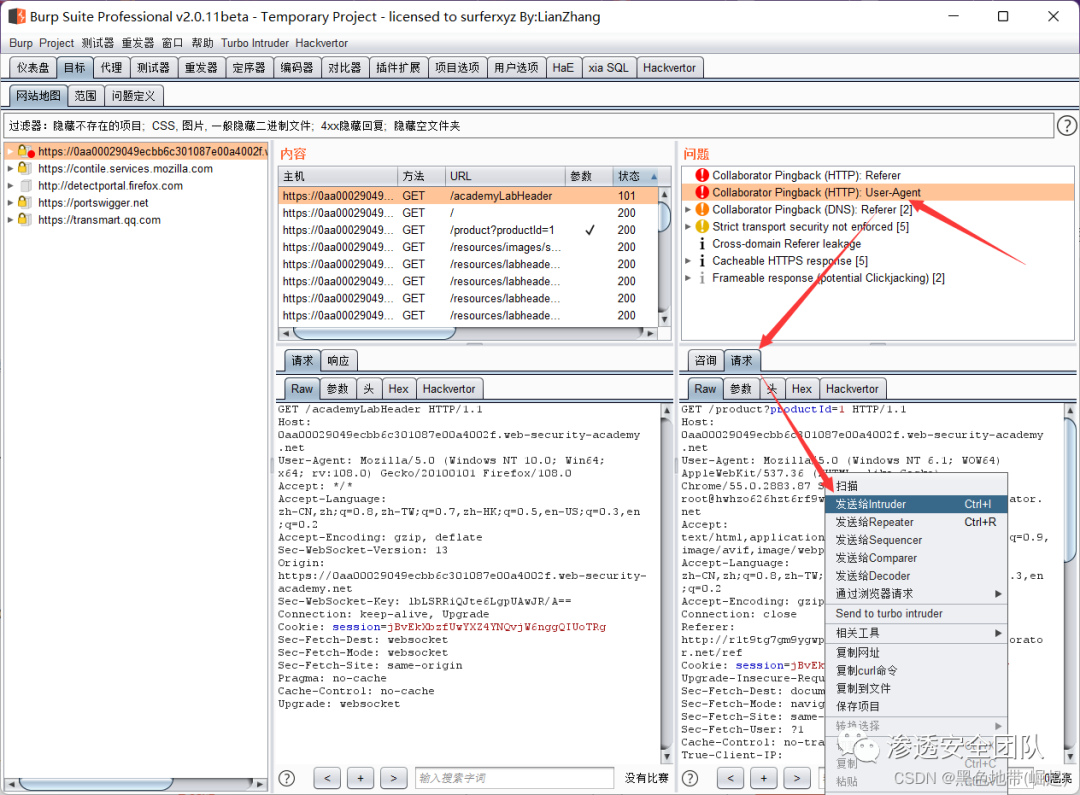This screenshot has width=1080, height=795.
Task: Expand Strict transport security issue group
Action: click(x=687, y=227)
